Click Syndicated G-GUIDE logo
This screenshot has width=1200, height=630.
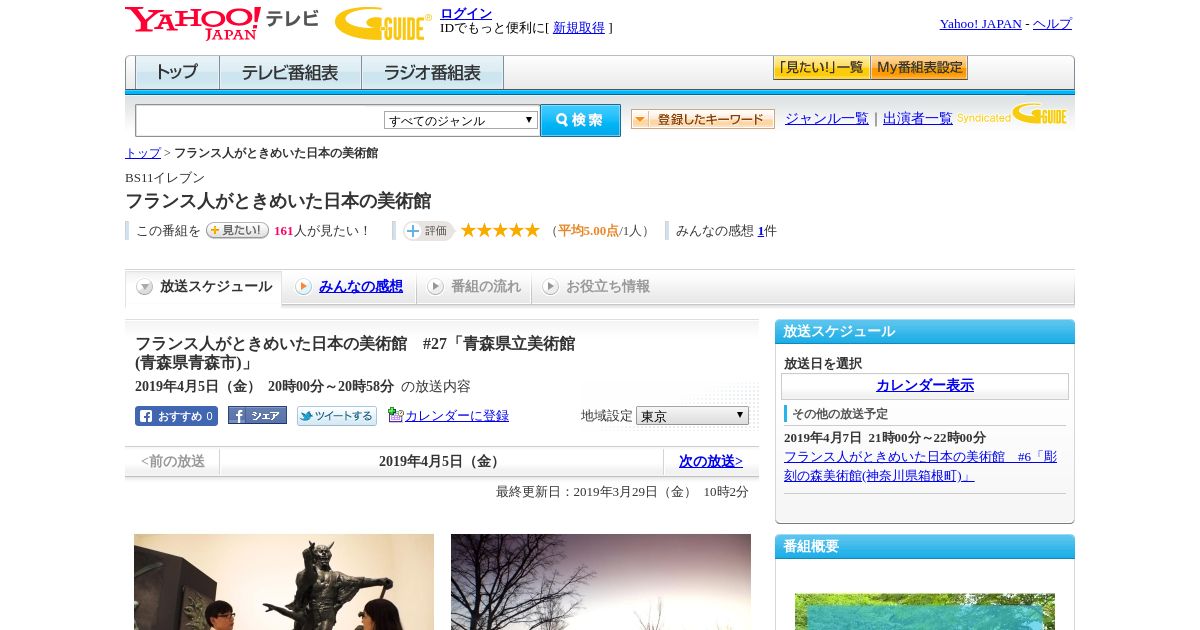pyautogui.click(x=1012, y=114)
